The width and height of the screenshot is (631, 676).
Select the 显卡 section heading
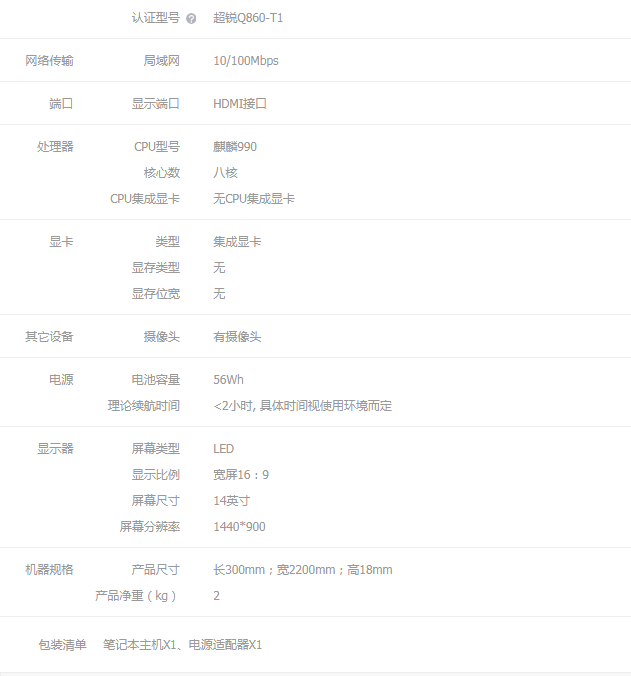(61, 242)
